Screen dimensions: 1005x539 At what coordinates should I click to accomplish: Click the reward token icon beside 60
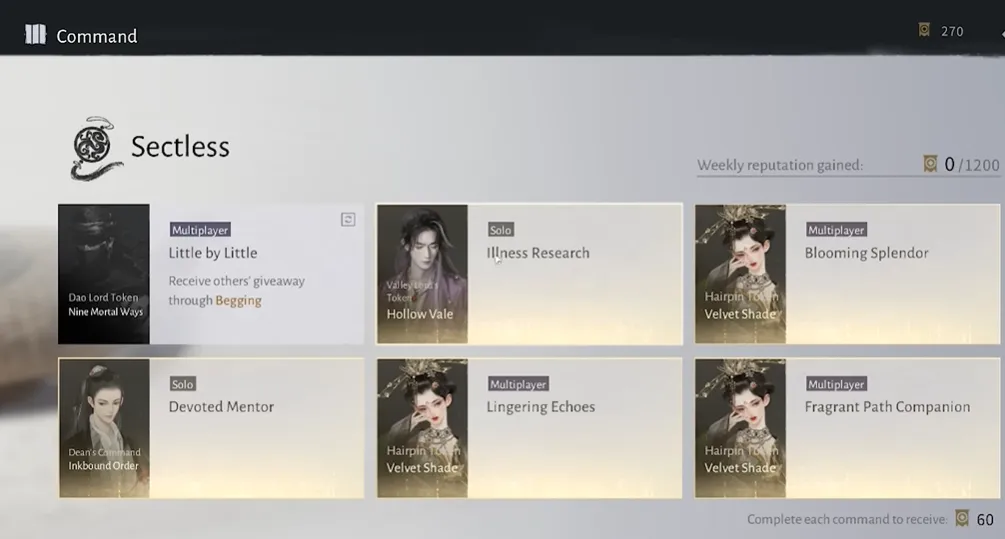pyautogui.click(x=962, y=519)
